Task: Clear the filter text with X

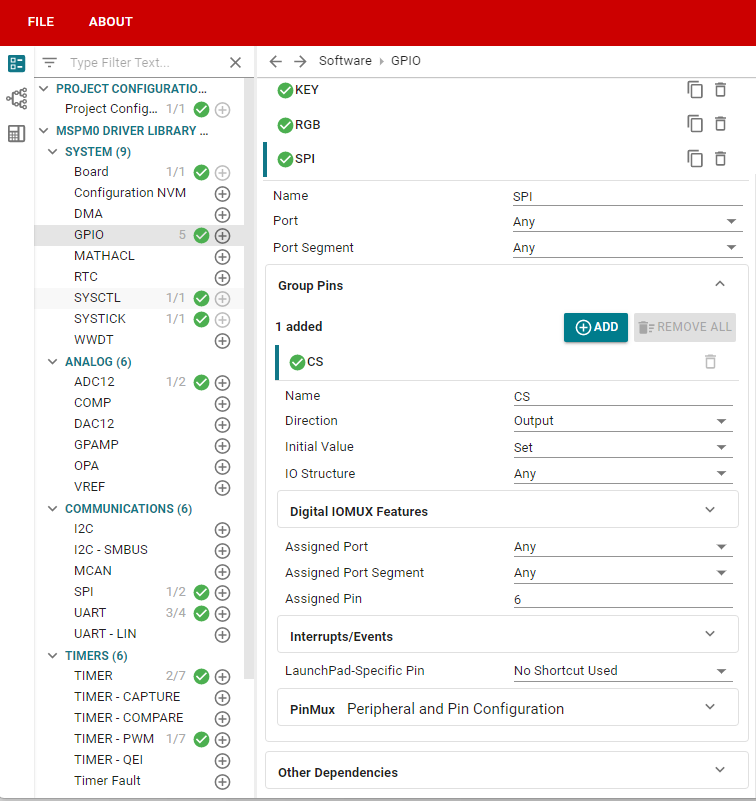Action: (235, 62)
